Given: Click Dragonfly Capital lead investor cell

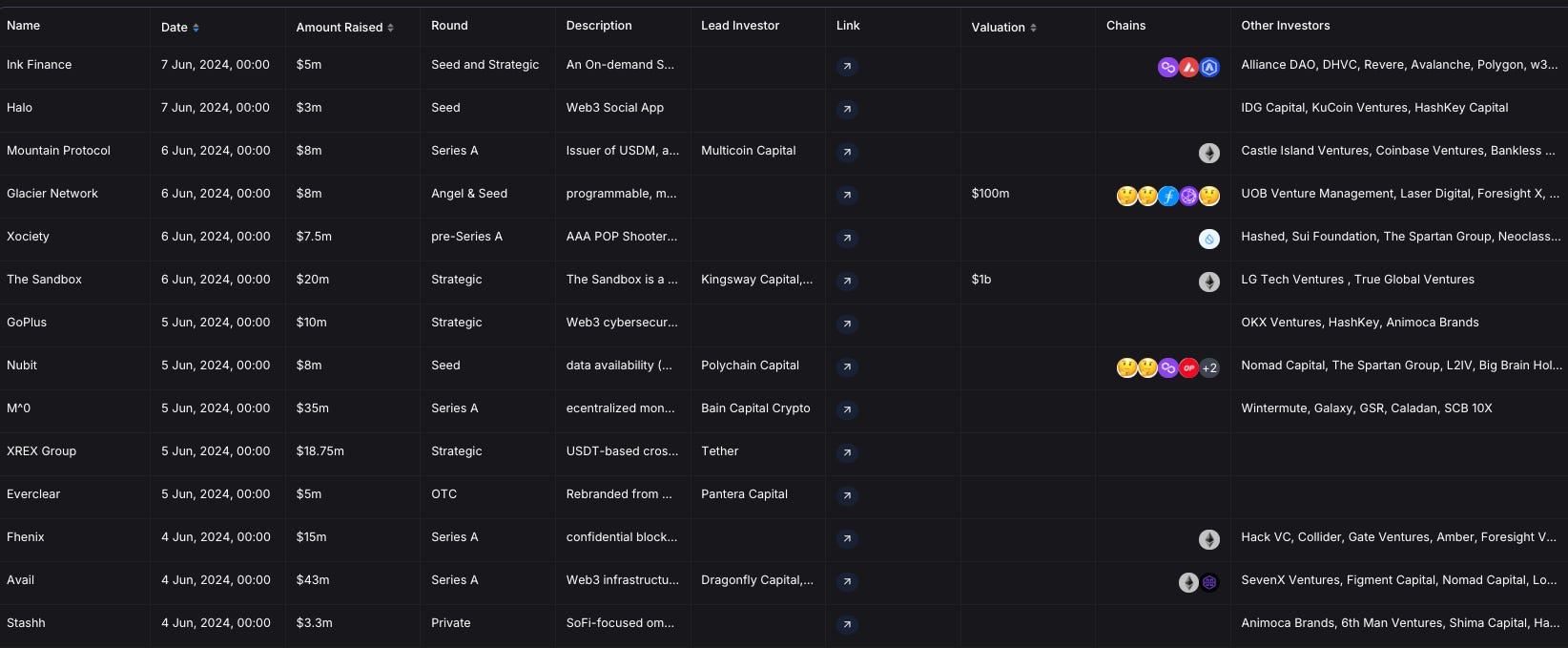Looking at the screenshot, I should pos(757,580).
